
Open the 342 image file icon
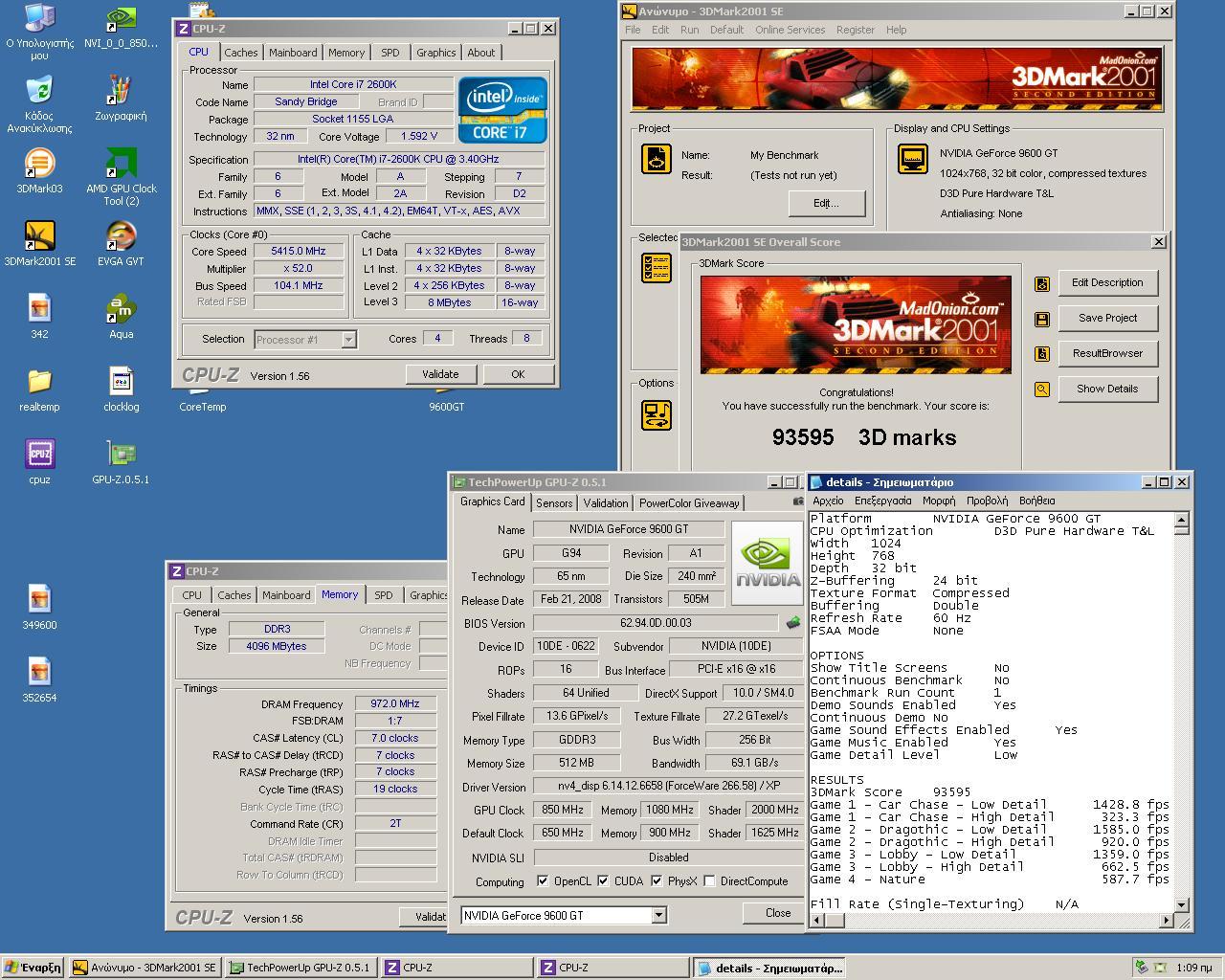(x=39, y=309)
